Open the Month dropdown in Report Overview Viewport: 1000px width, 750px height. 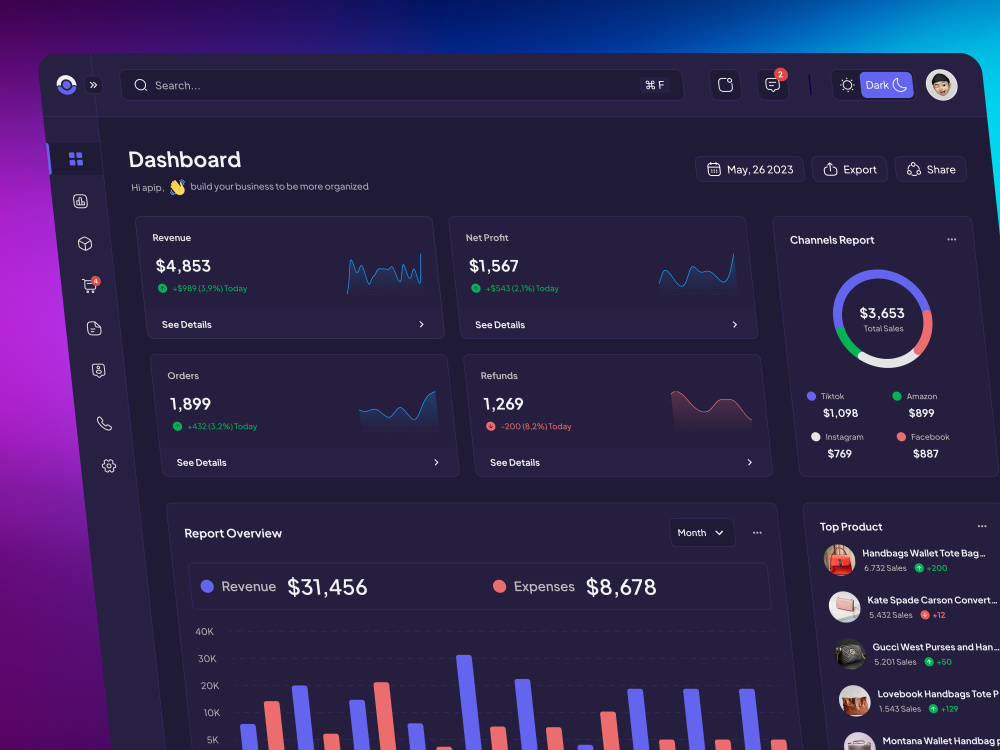point(702,533)
